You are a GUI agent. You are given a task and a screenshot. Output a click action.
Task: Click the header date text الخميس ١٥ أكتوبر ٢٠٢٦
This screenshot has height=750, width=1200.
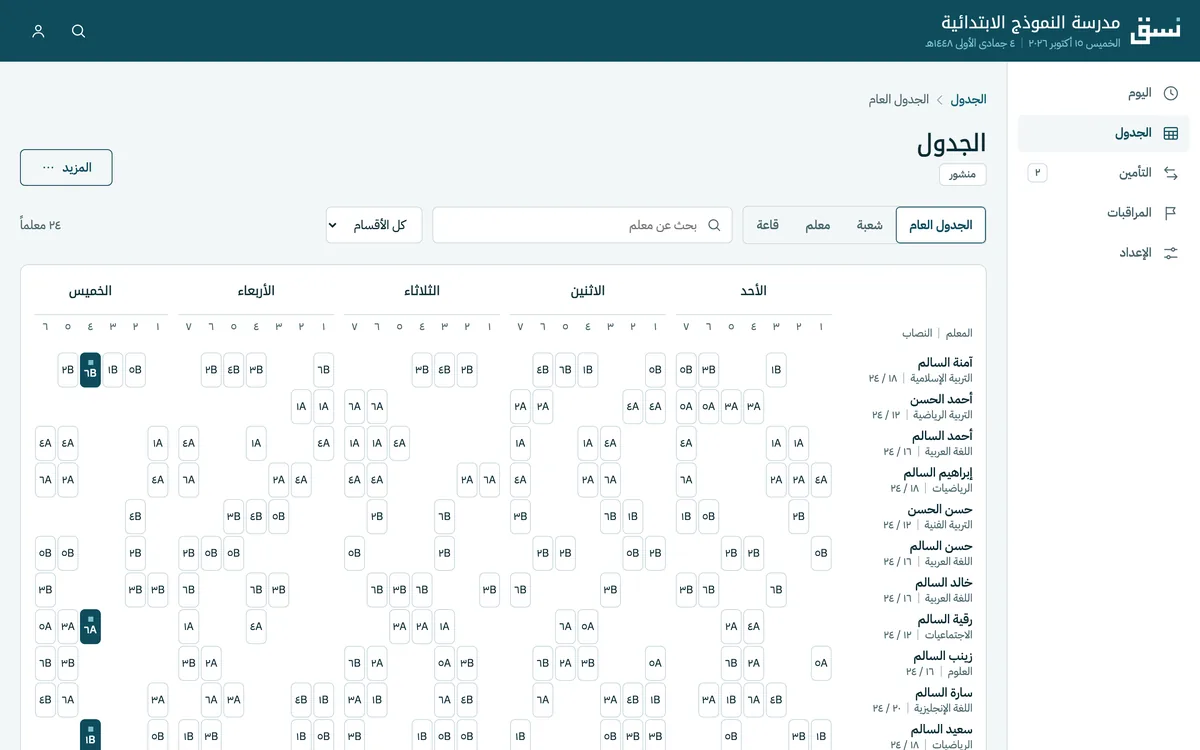[1072, 44]
